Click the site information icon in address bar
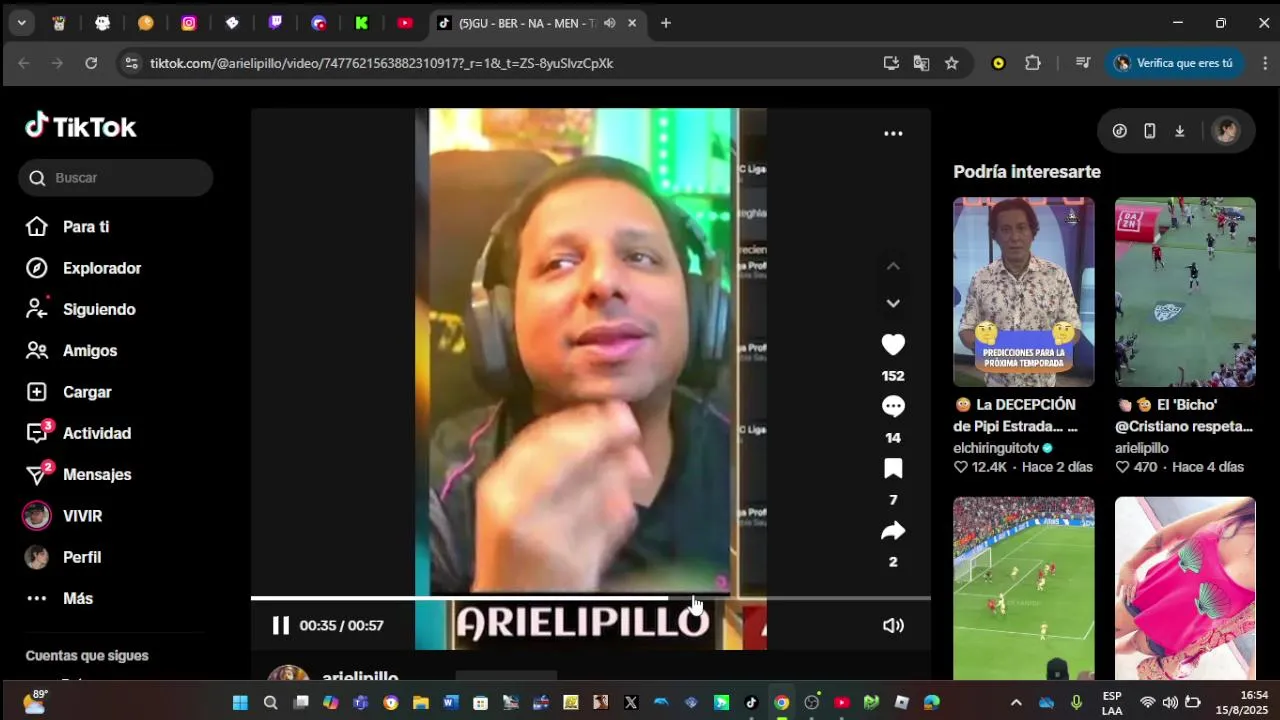Viewport: 1280px width, 720px height. (131, 63)
